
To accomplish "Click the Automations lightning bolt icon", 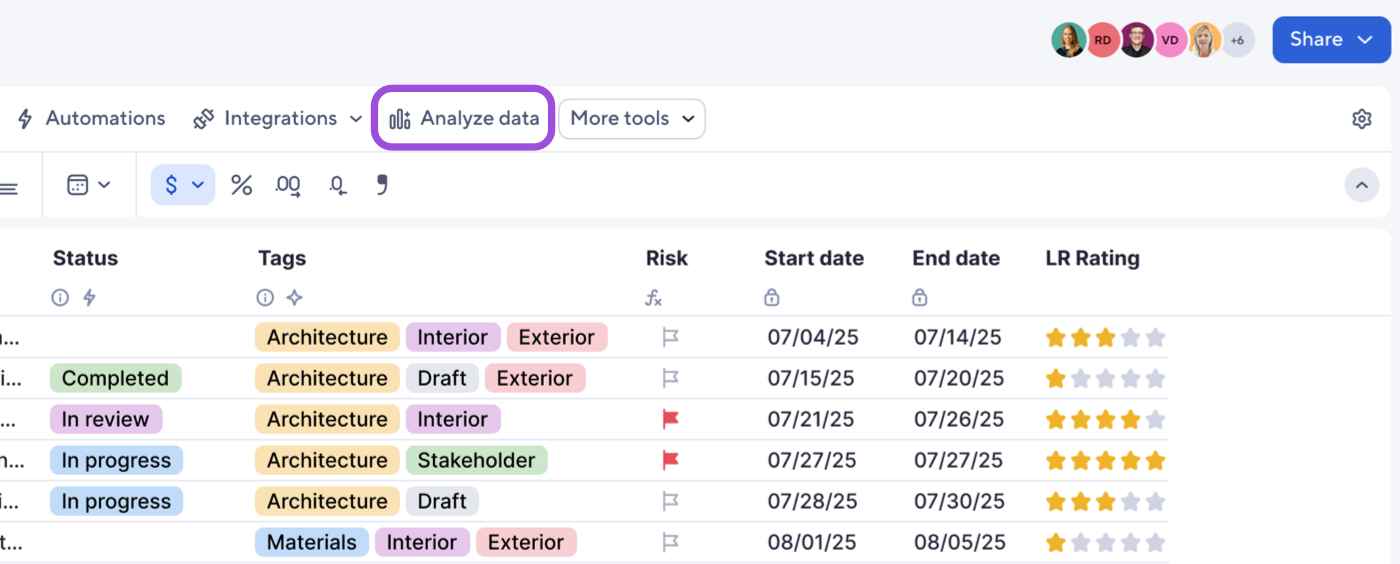I will [25, 118].
